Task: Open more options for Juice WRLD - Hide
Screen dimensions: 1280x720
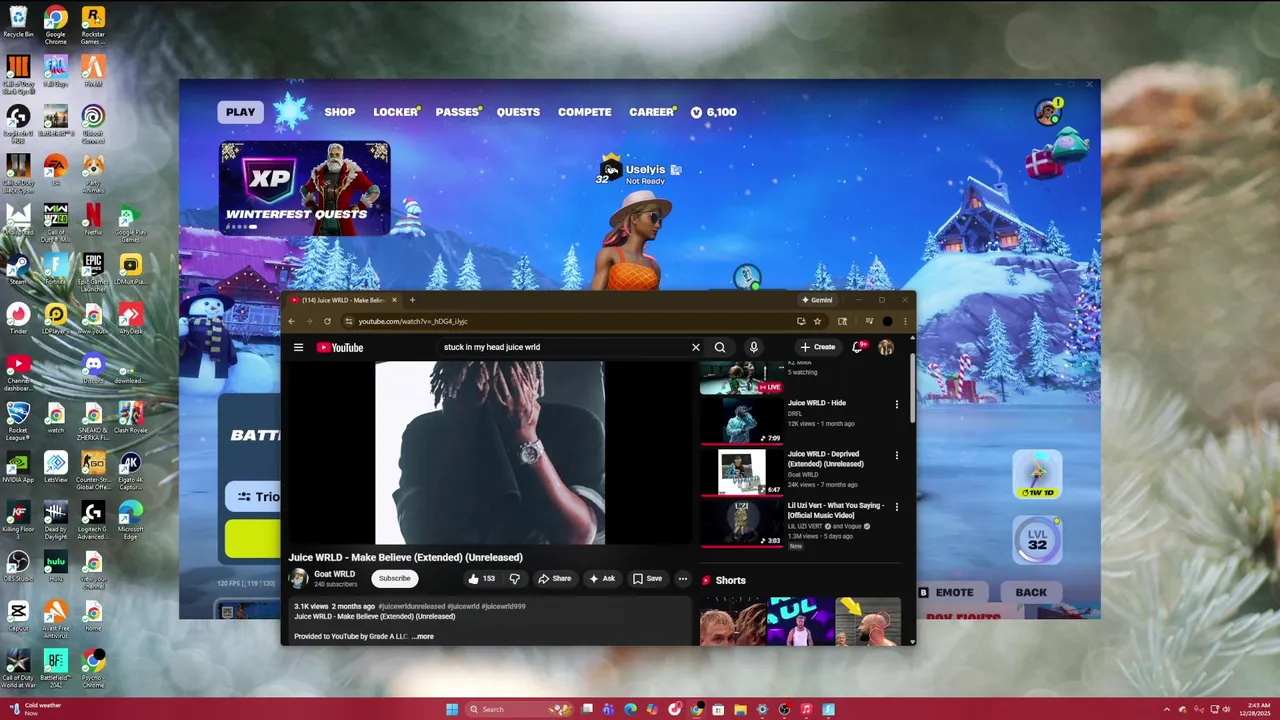Action: point(896,405)
